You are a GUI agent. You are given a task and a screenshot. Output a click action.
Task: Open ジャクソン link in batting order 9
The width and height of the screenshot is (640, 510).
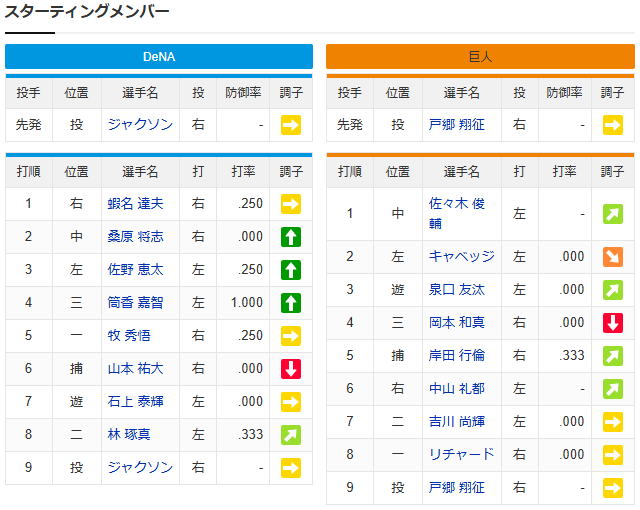tap(140, 468)
